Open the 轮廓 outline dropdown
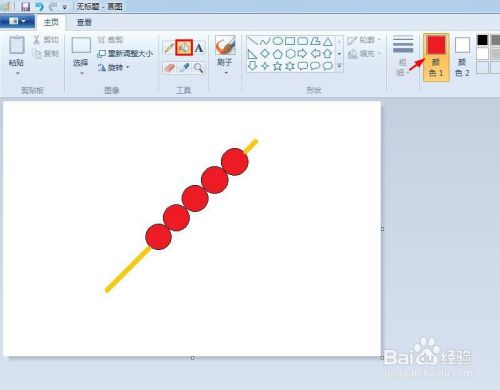The width and height of the screenshot is (500, 390). pos(364,40)
